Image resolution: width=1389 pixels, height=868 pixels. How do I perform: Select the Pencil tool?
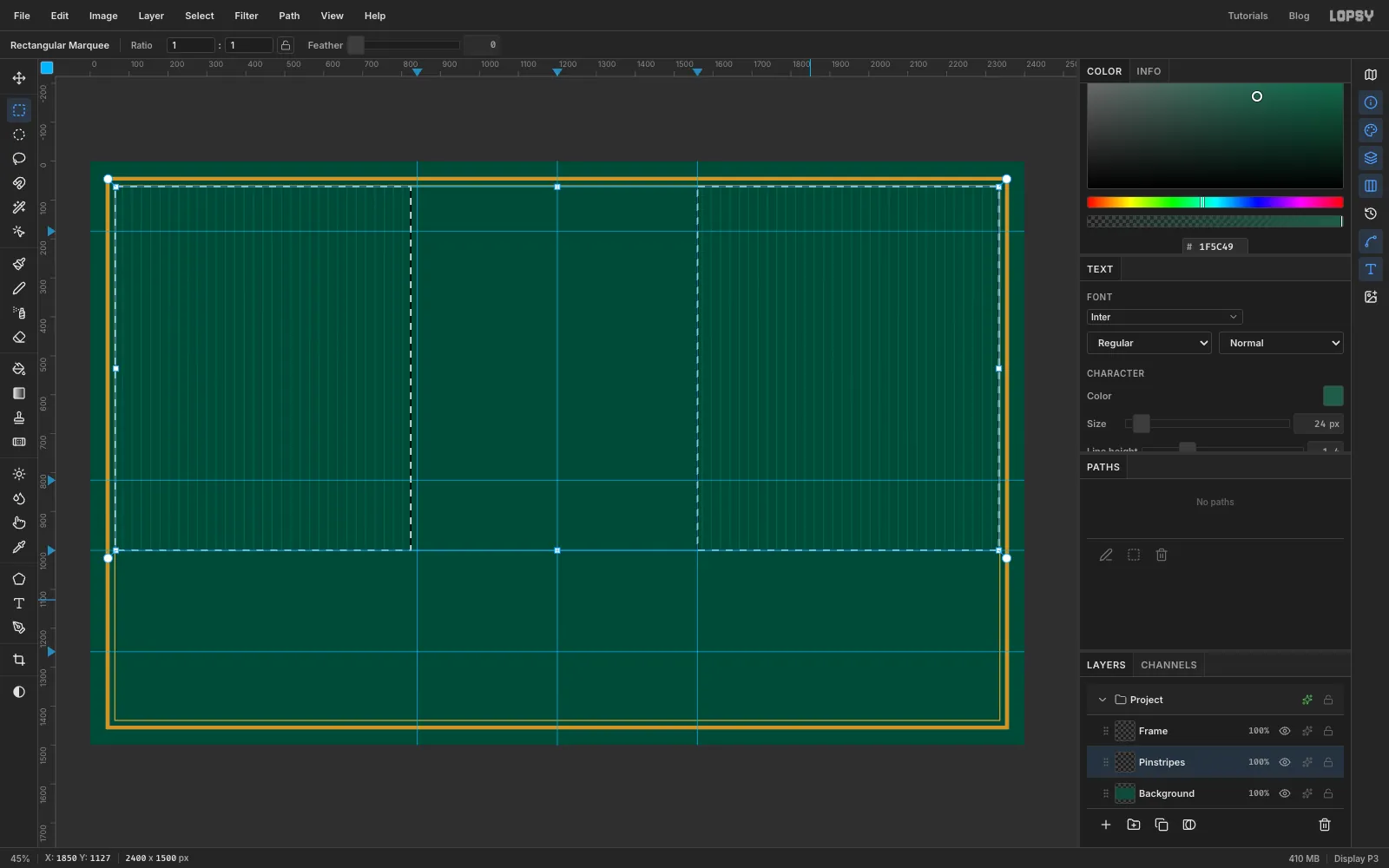pyautogui.click(x=19, y=288)
